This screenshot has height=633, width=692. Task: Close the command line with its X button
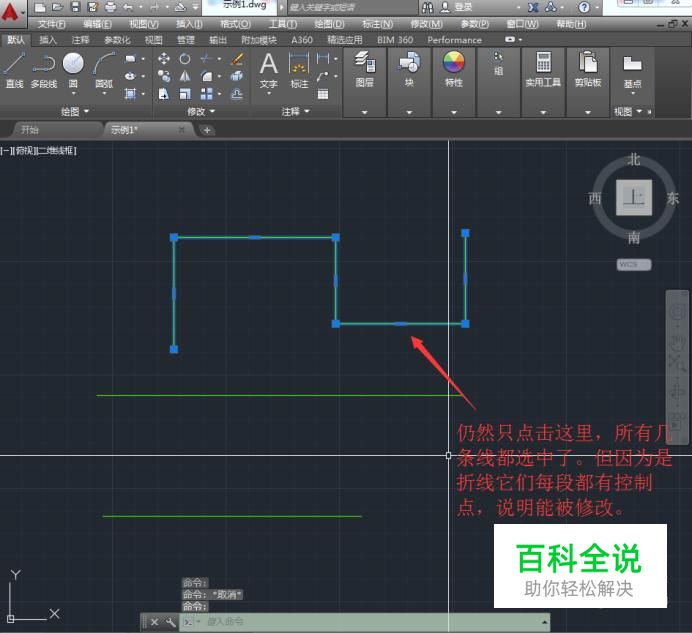[x=154, y=622]
